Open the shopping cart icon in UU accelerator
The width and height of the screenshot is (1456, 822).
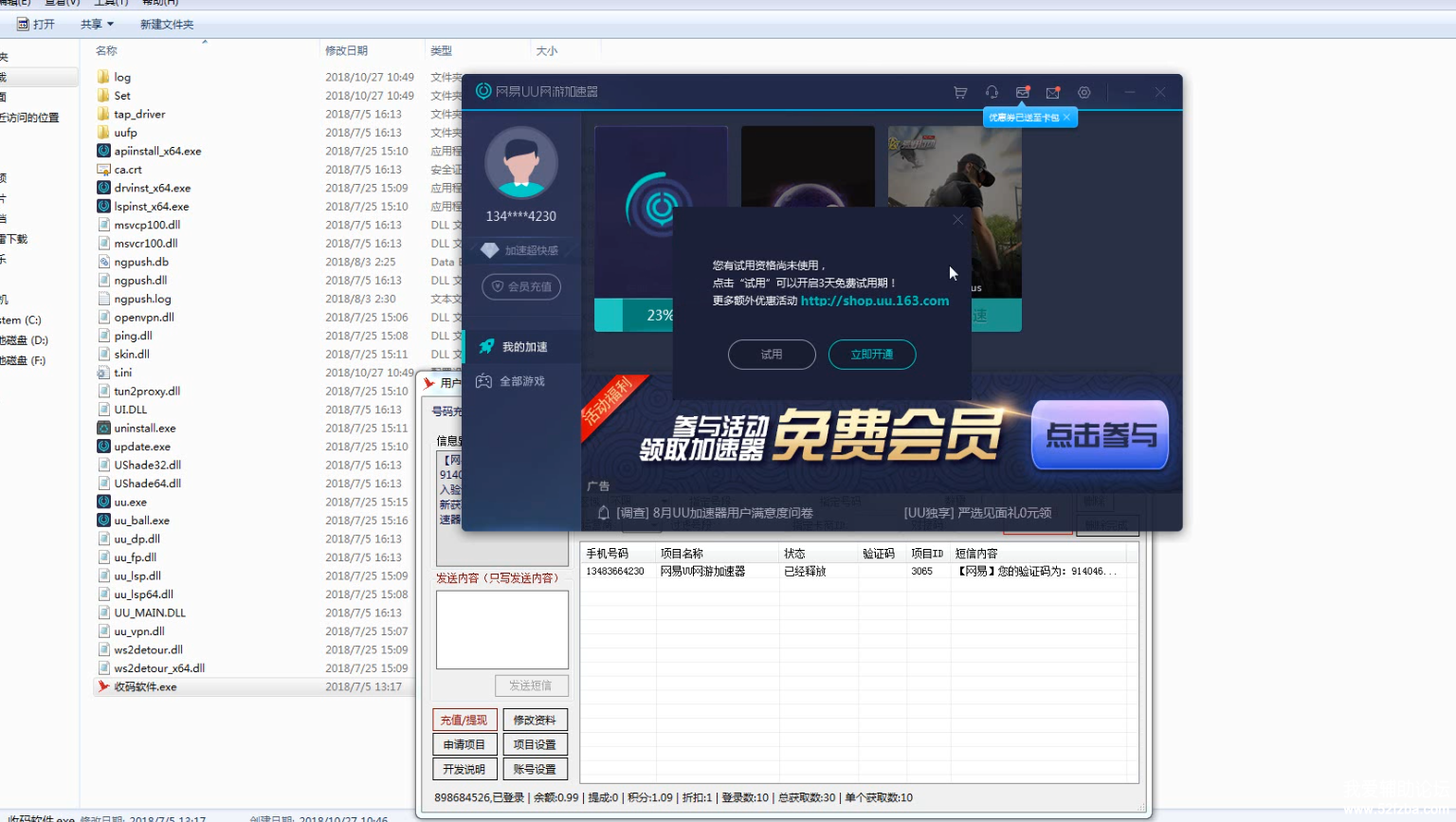point(960,92)
